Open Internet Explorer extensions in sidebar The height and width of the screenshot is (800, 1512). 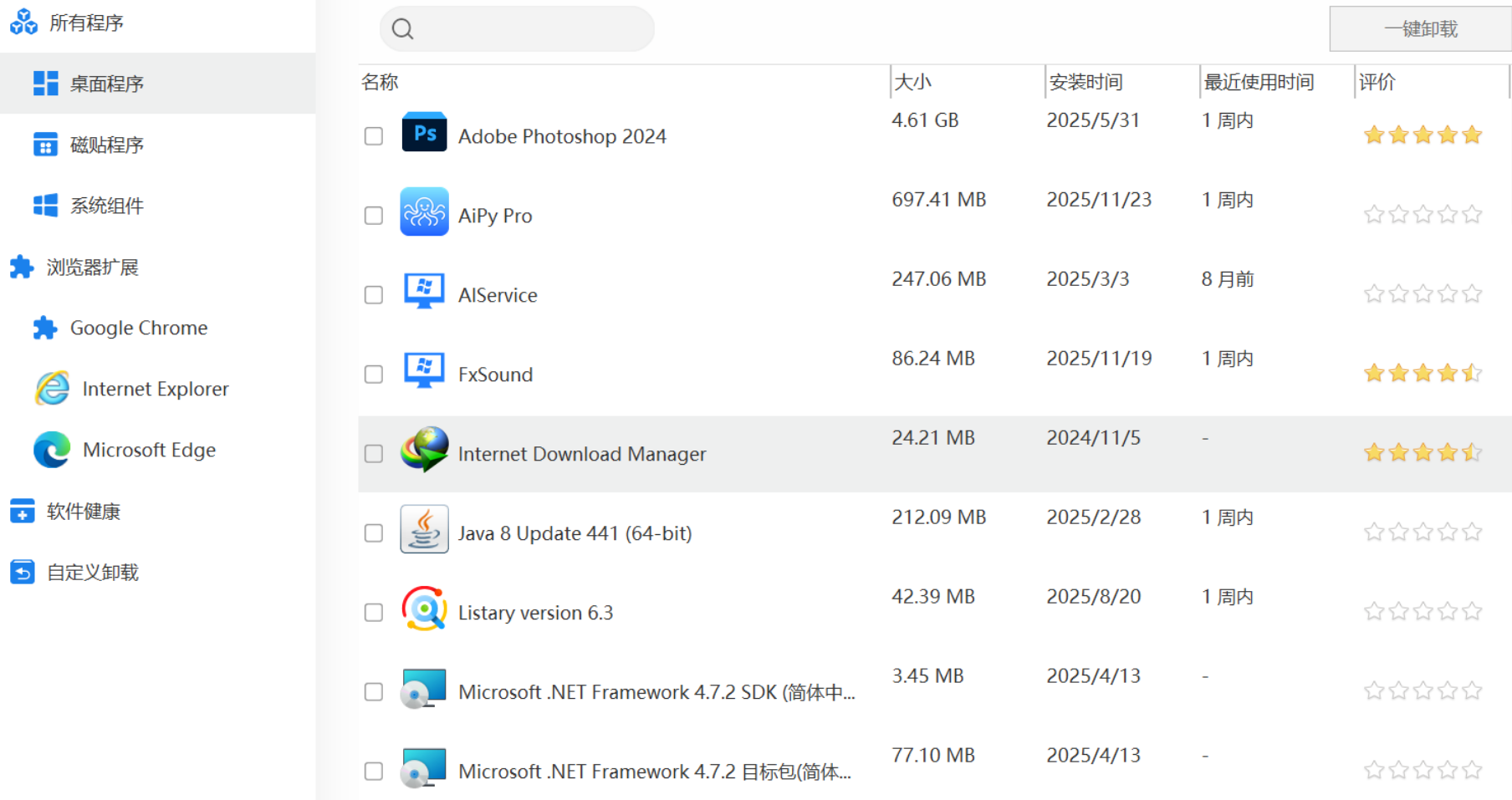click(155, 390)
